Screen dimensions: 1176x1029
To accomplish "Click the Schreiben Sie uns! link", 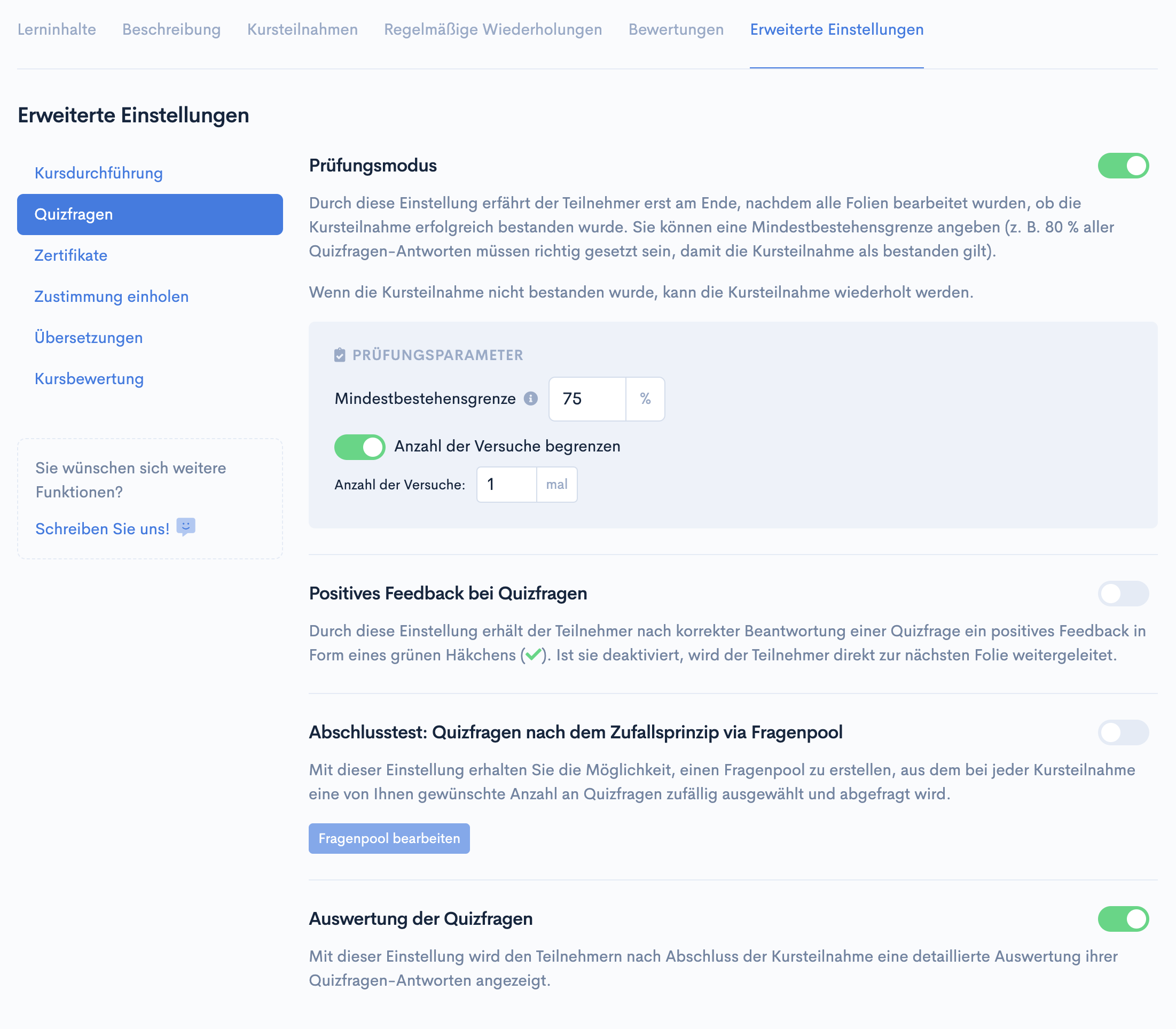I will [102, 529].
